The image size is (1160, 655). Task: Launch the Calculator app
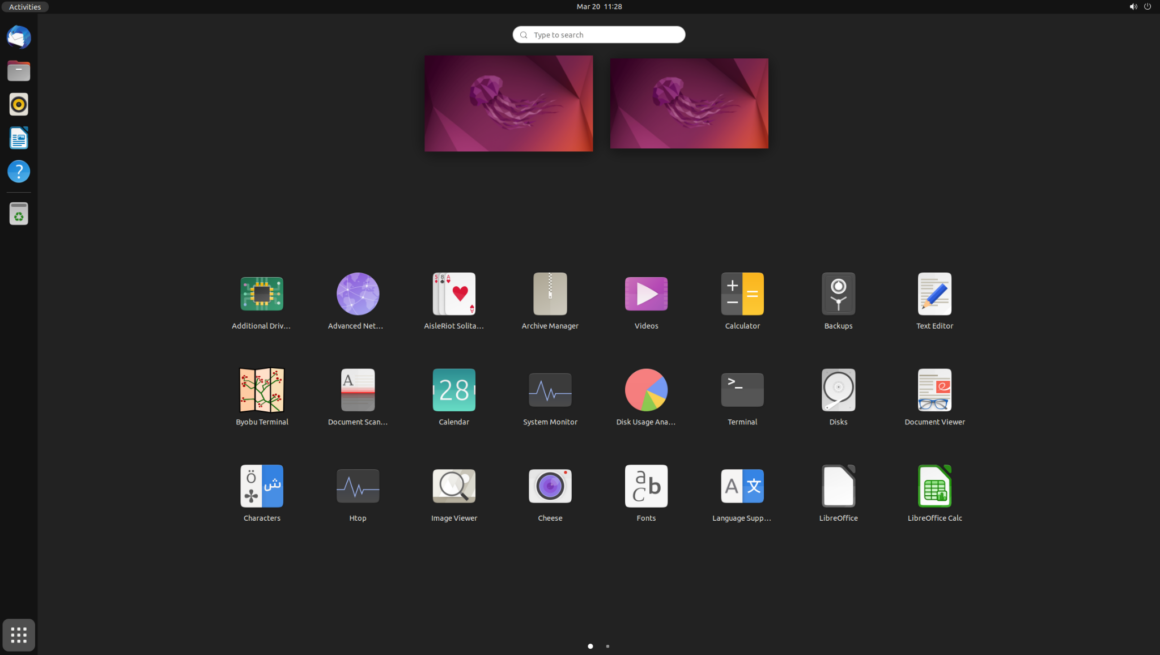(742, 294)
